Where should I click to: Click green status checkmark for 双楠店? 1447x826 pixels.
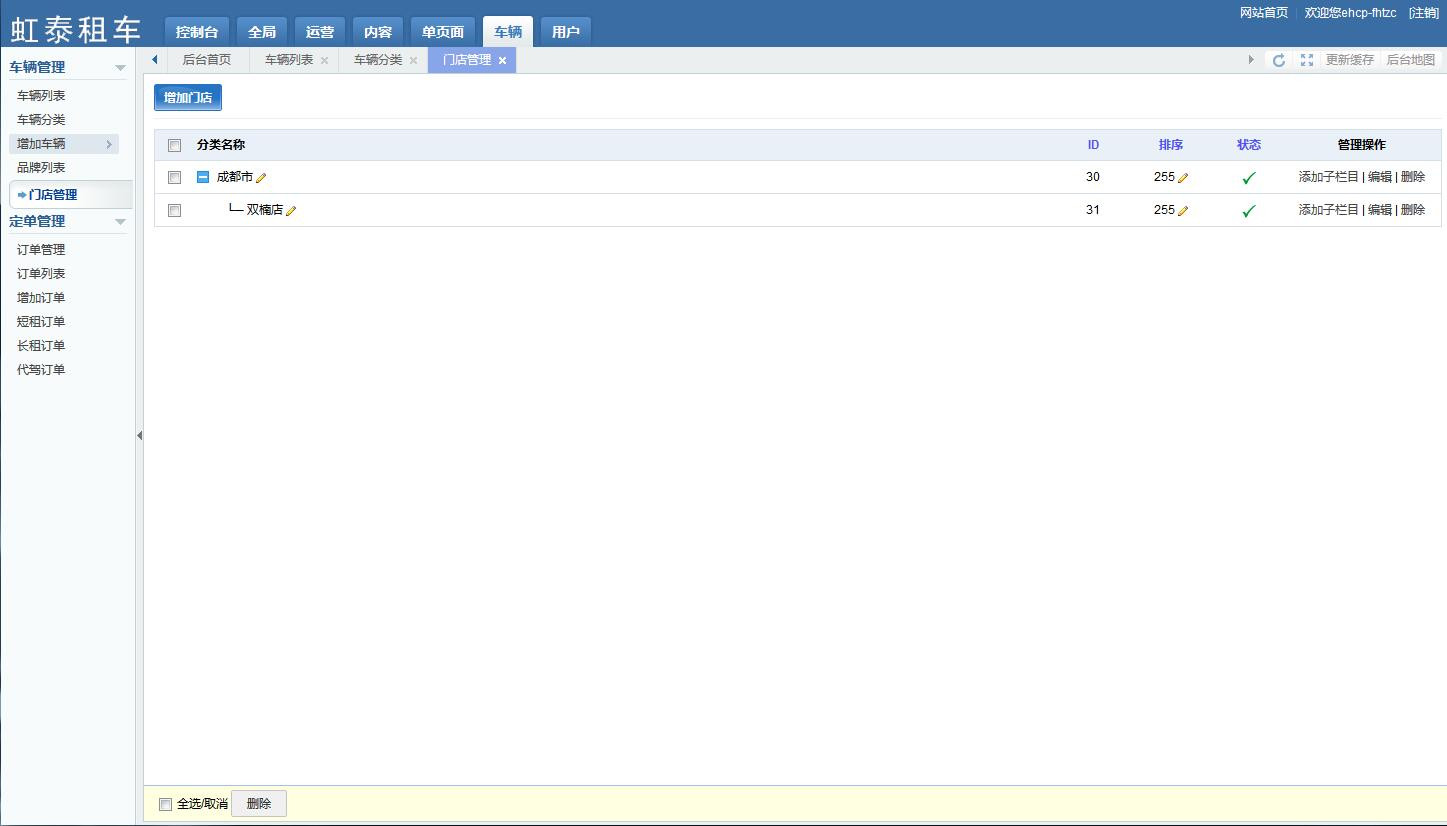coord(1248,211)
